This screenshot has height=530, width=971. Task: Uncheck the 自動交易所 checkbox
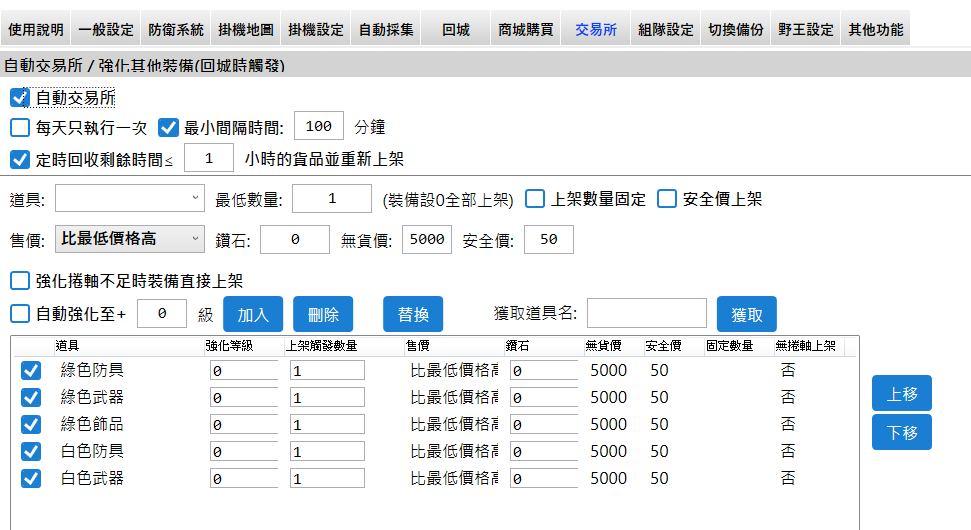tap(20, 97)
